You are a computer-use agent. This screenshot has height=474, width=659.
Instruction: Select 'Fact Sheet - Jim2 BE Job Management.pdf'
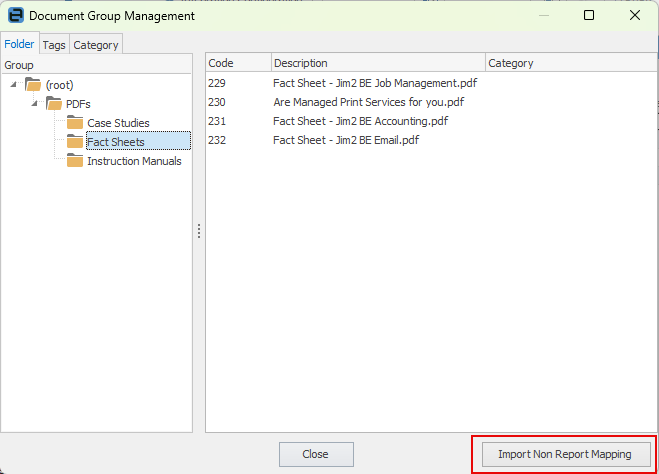click(375, 83)
